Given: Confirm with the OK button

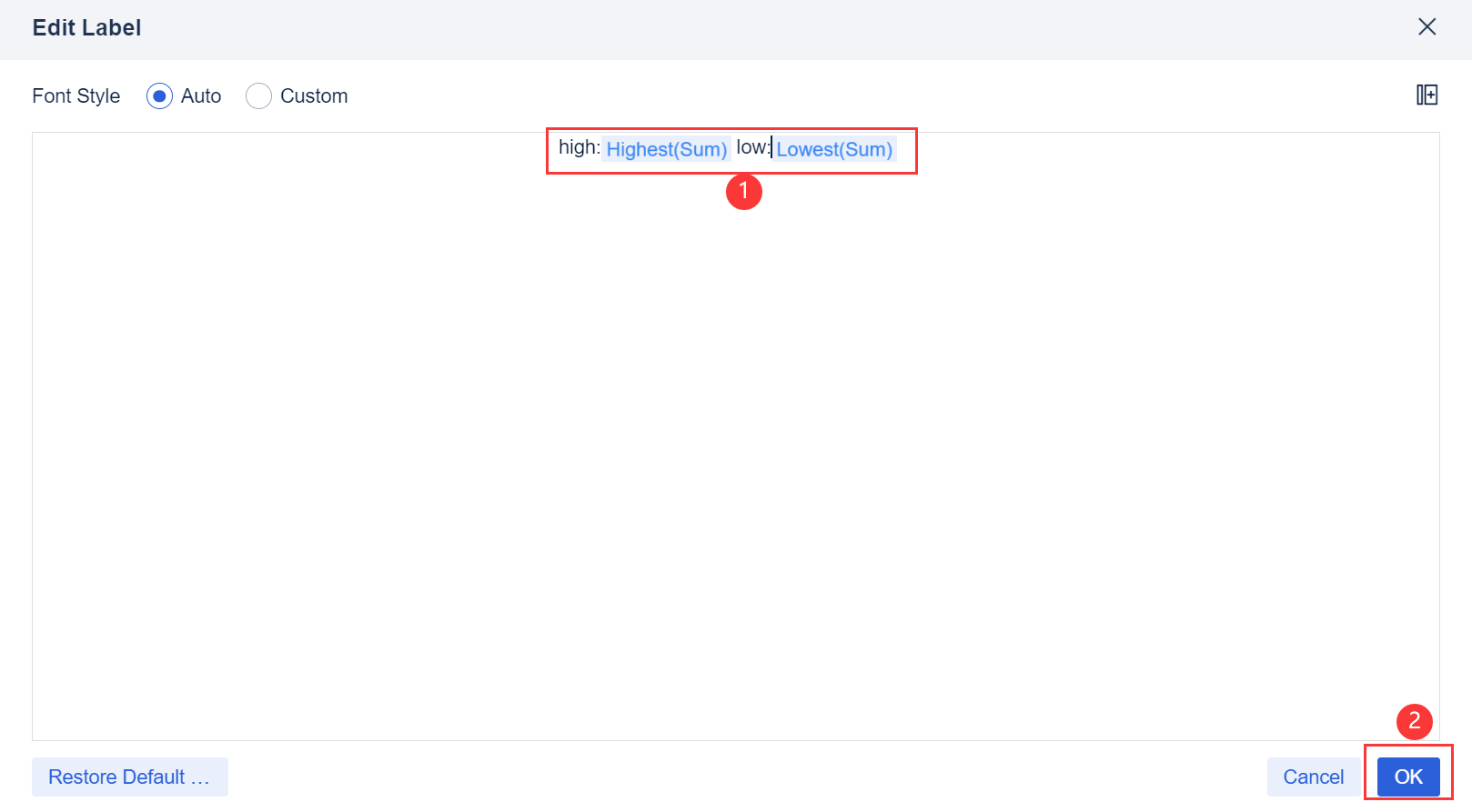Looking at the screenshot, I should coord(1408,777).
